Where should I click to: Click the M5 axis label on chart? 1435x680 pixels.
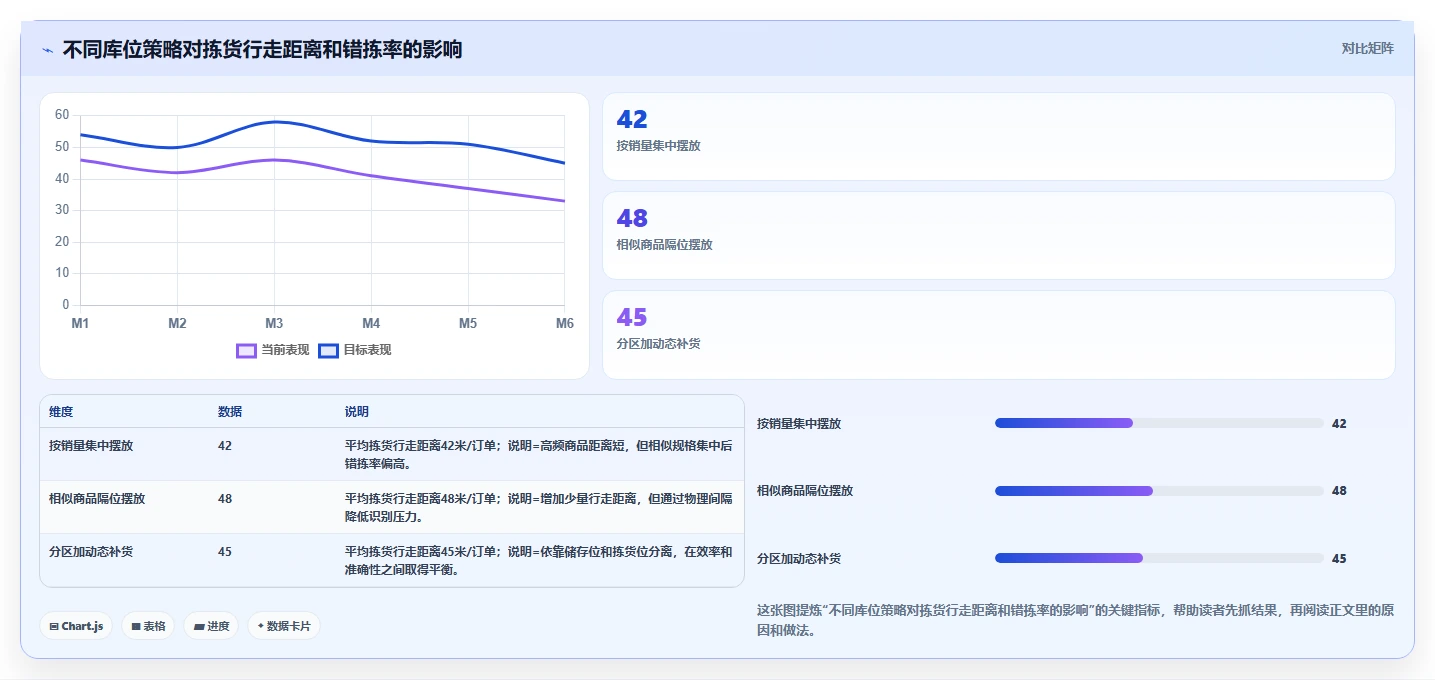coord(468,323)
